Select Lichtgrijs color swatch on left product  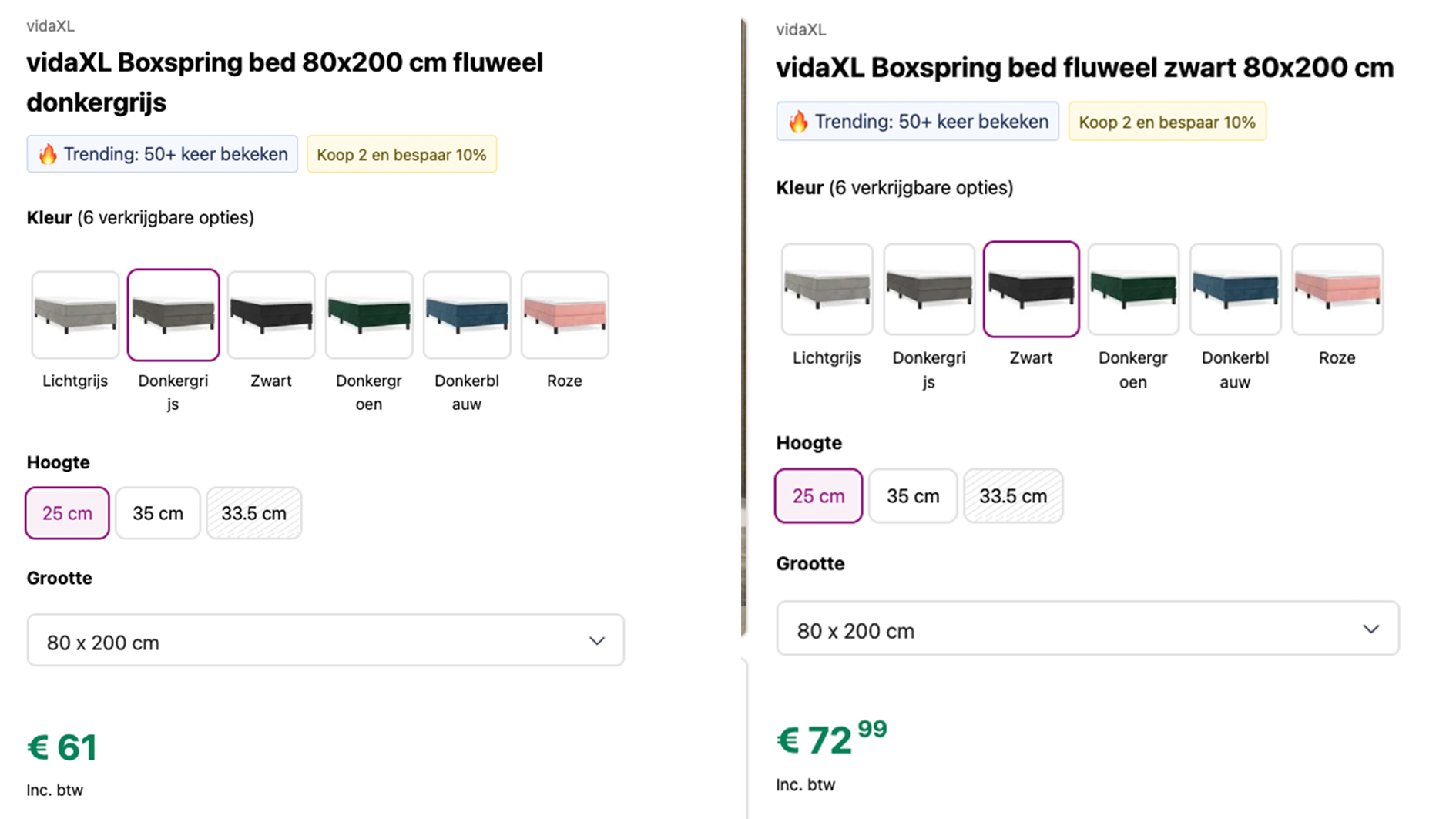click(75, 314)
